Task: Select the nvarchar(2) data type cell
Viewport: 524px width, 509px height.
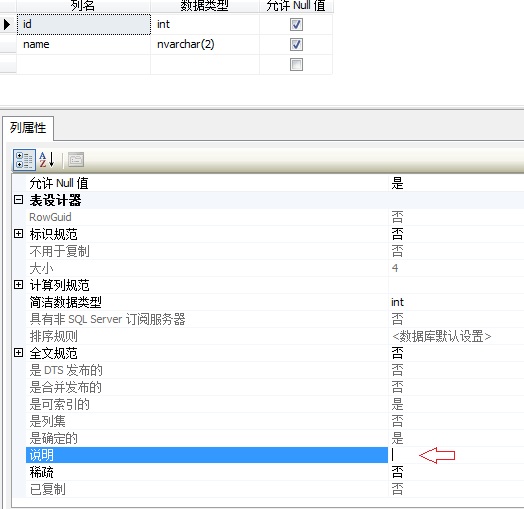Action: (x=205, y=44)
